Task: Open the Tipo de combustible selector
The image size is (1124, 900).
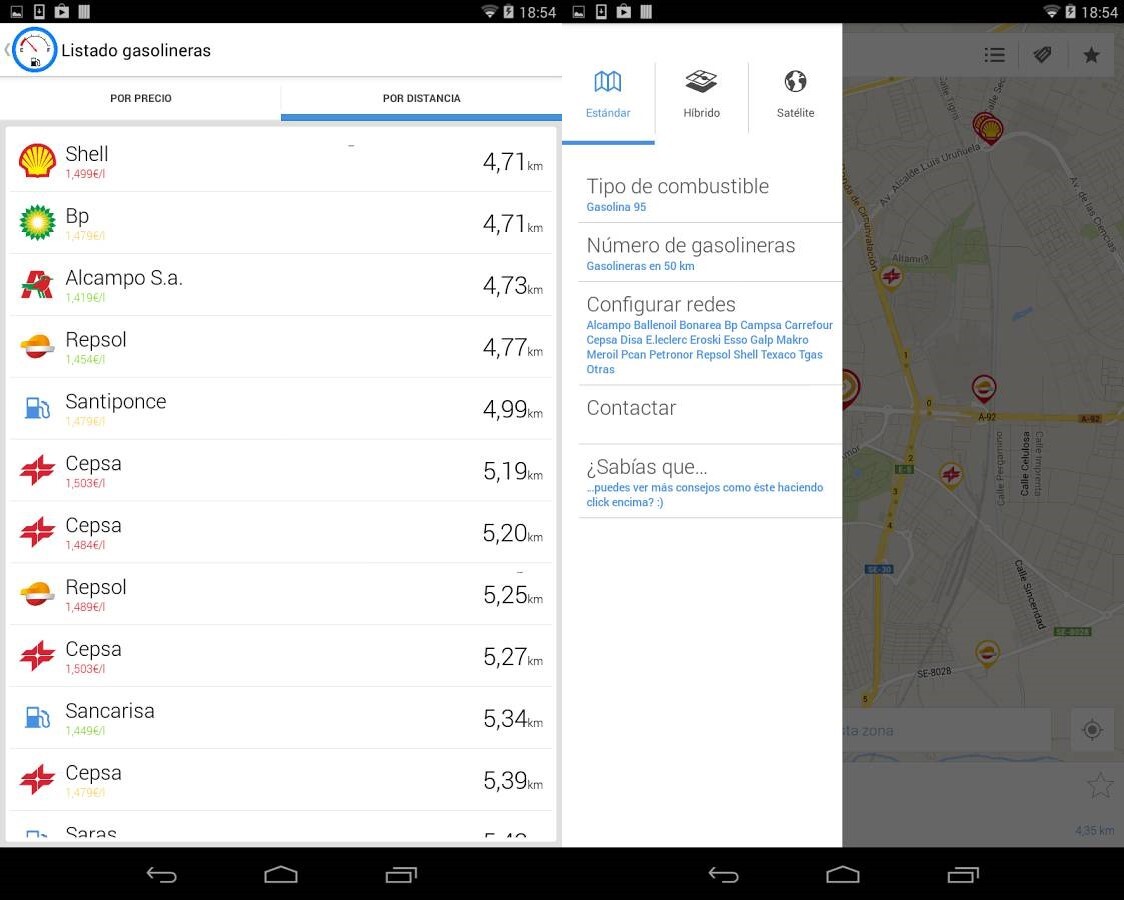Action: coord(710,195)
